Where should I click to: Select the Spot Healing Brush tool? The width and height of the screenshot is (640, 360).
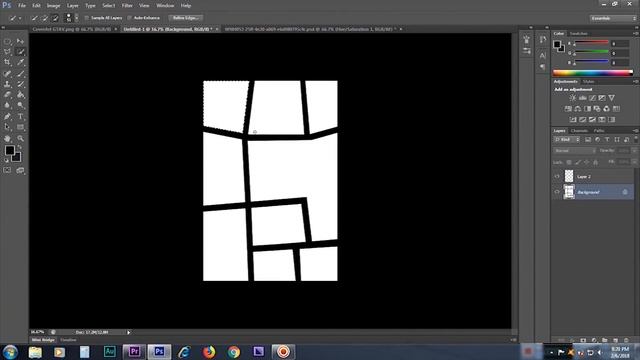pyautogui.click(x=7, y=73)
